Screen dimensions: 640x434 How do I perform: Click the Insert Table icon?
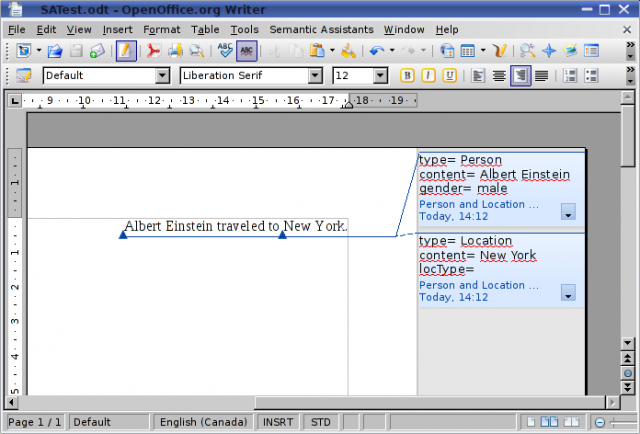click(468, 51)
